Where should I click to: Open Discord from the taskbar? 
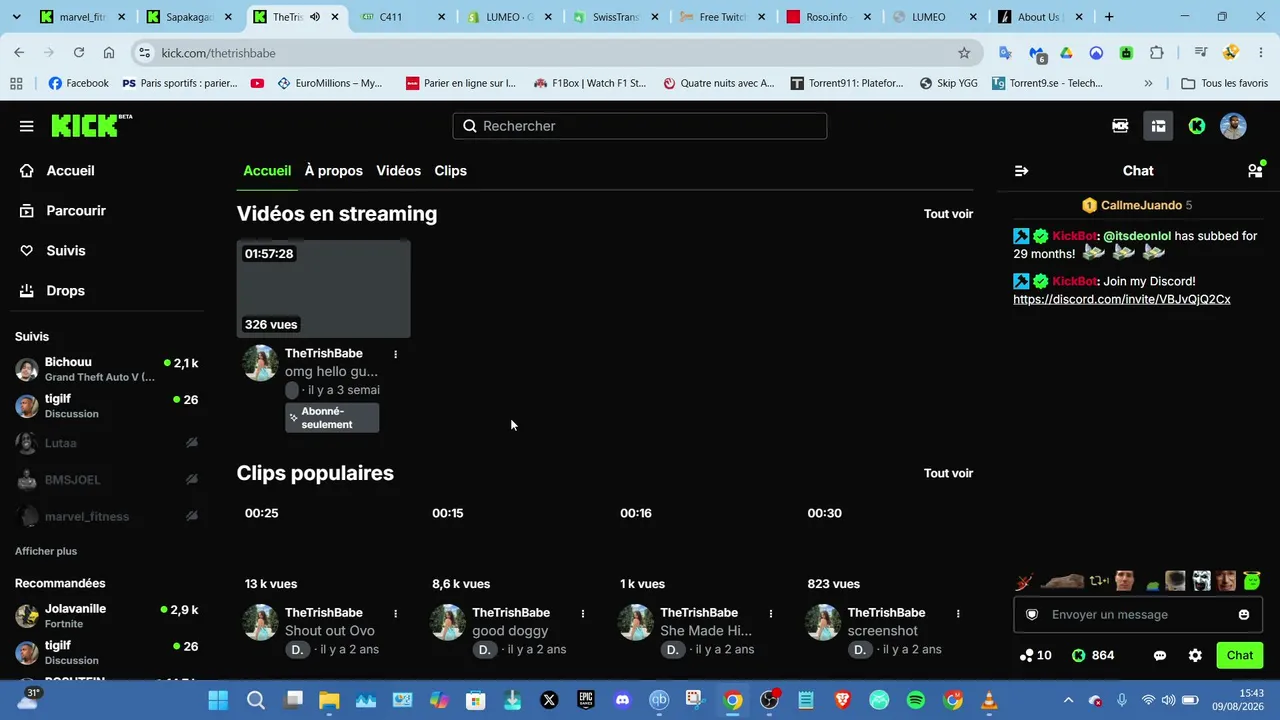[x=622, y=700]
